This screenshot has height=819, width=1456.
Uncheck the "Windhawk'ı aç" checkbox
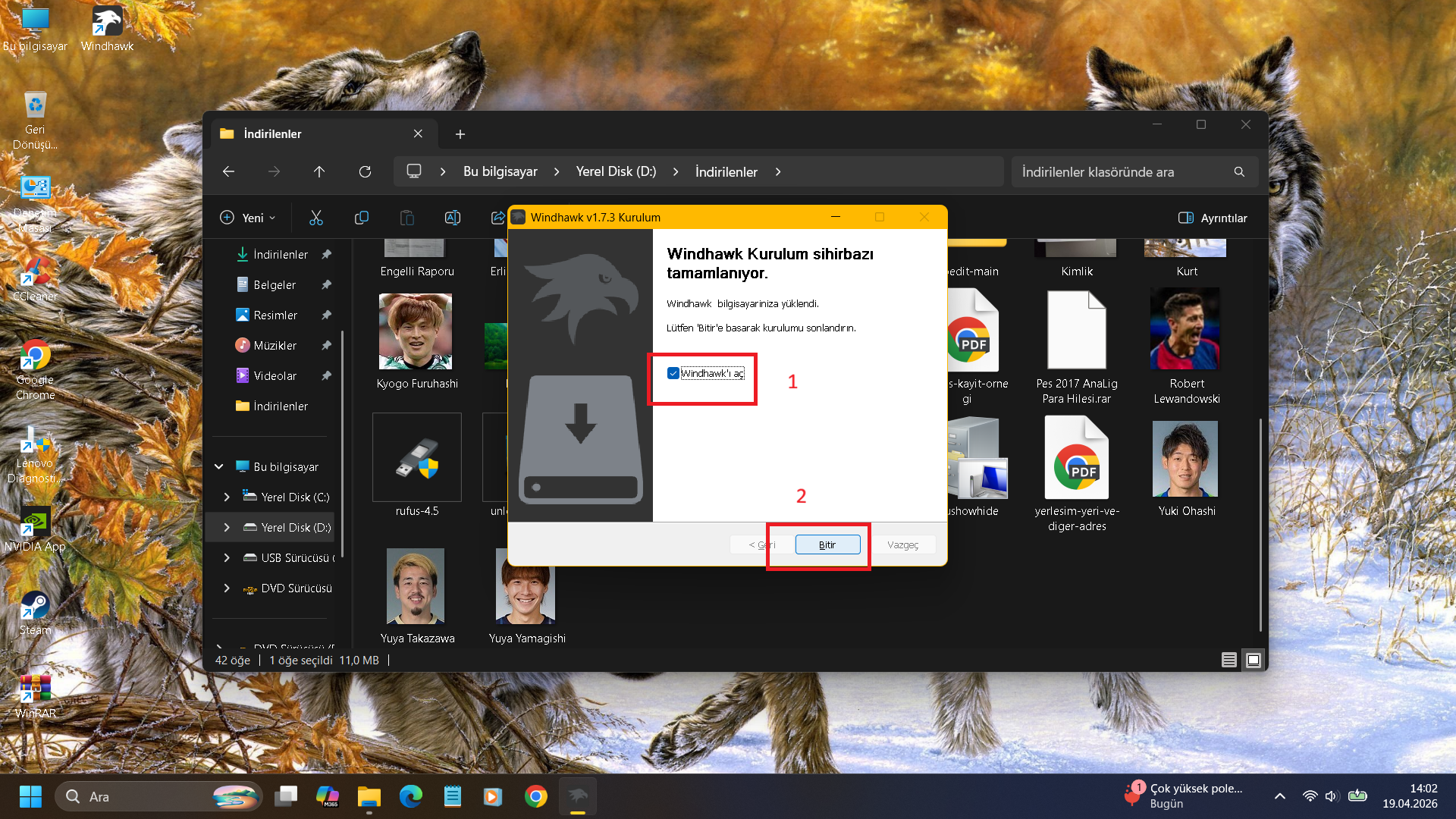tap(673, 373)
